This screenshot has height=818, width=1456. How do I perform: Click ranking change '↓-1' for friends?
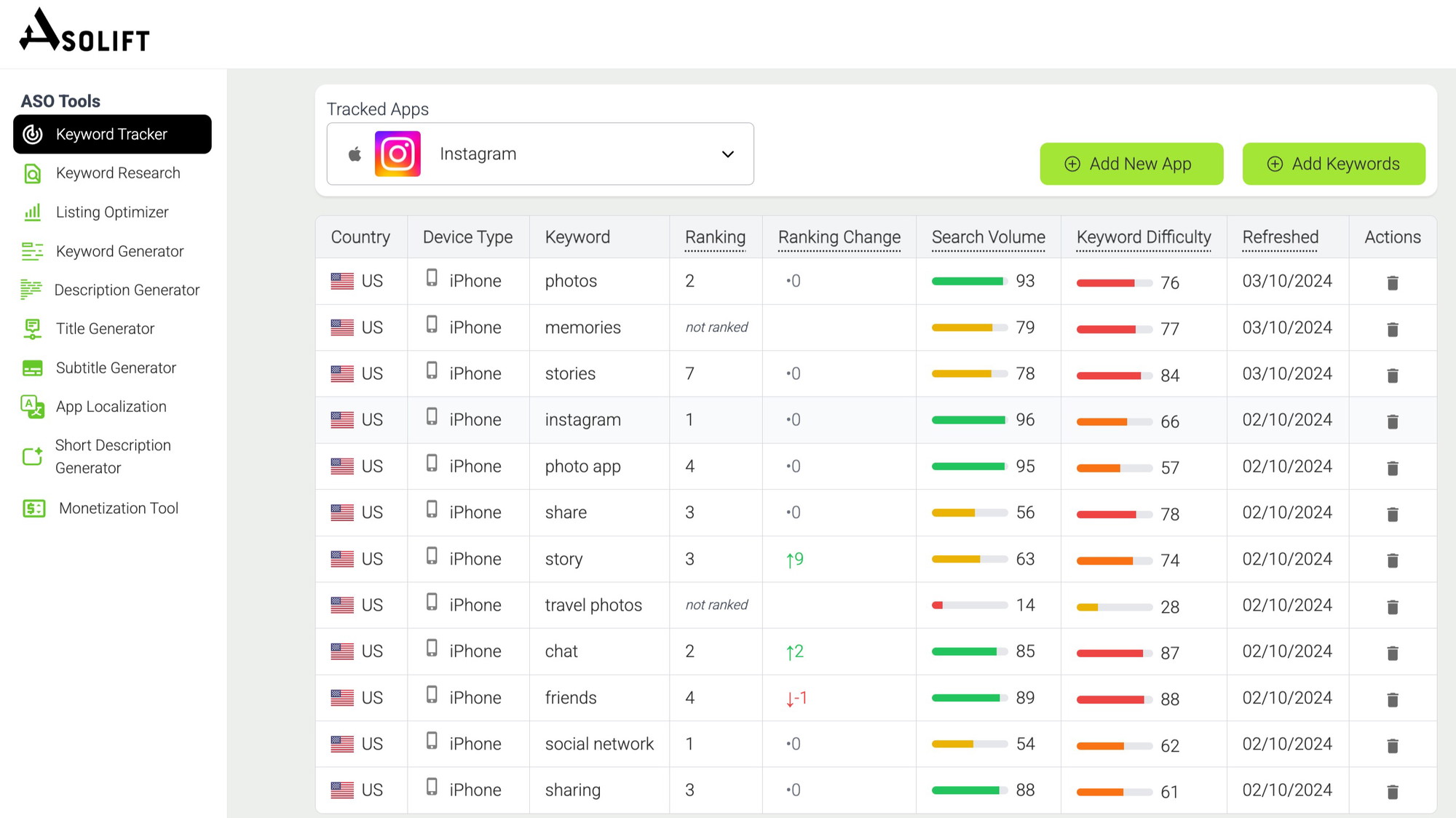[x=796, y=698]
